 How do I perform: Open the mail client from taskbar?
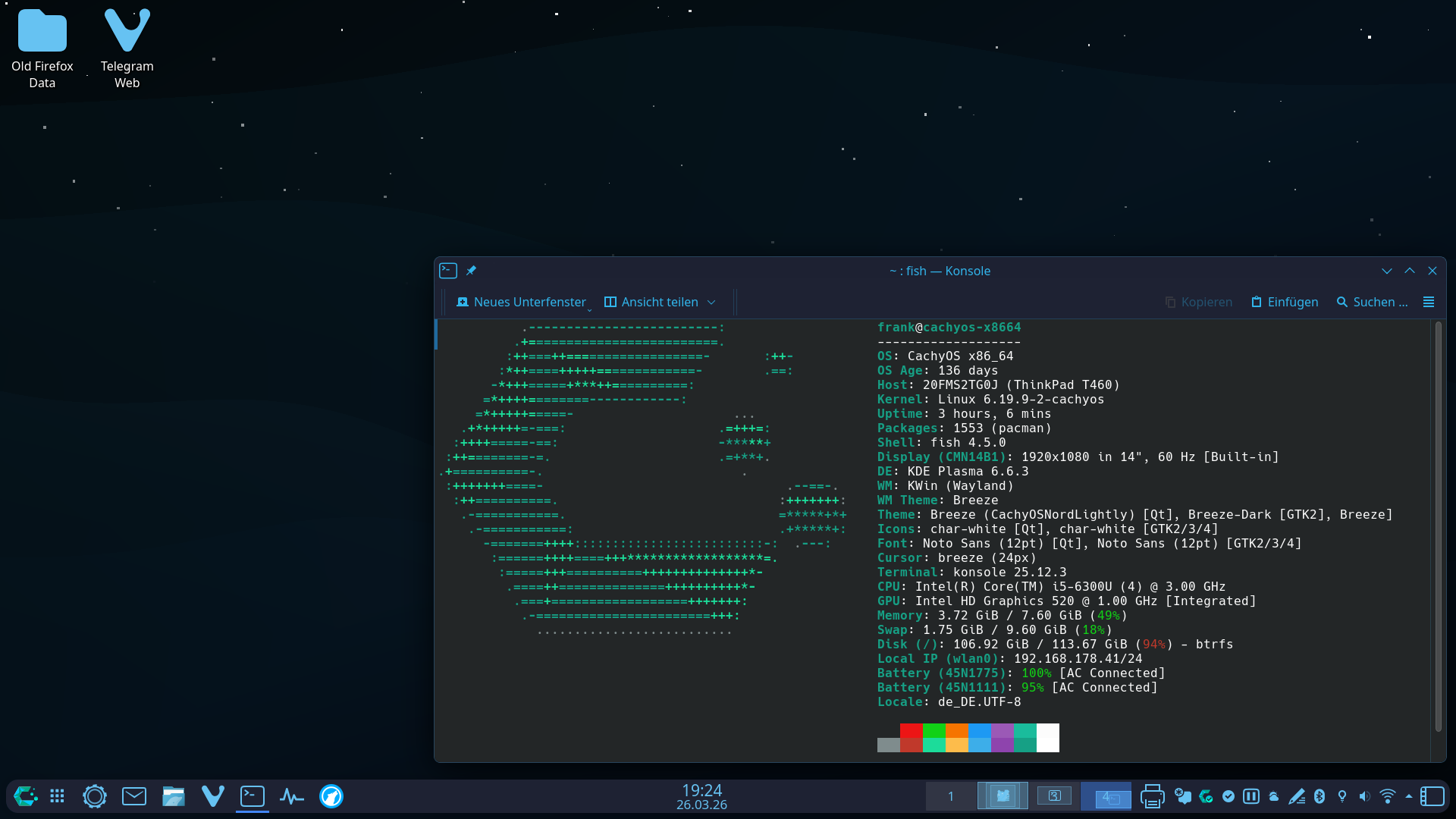134,796
